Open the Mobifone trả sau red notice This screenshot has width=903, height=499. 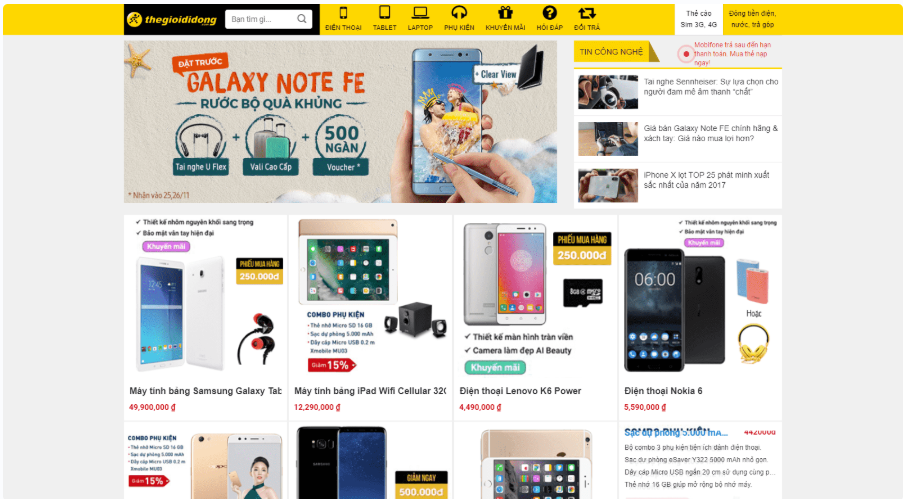coord(731,54)
